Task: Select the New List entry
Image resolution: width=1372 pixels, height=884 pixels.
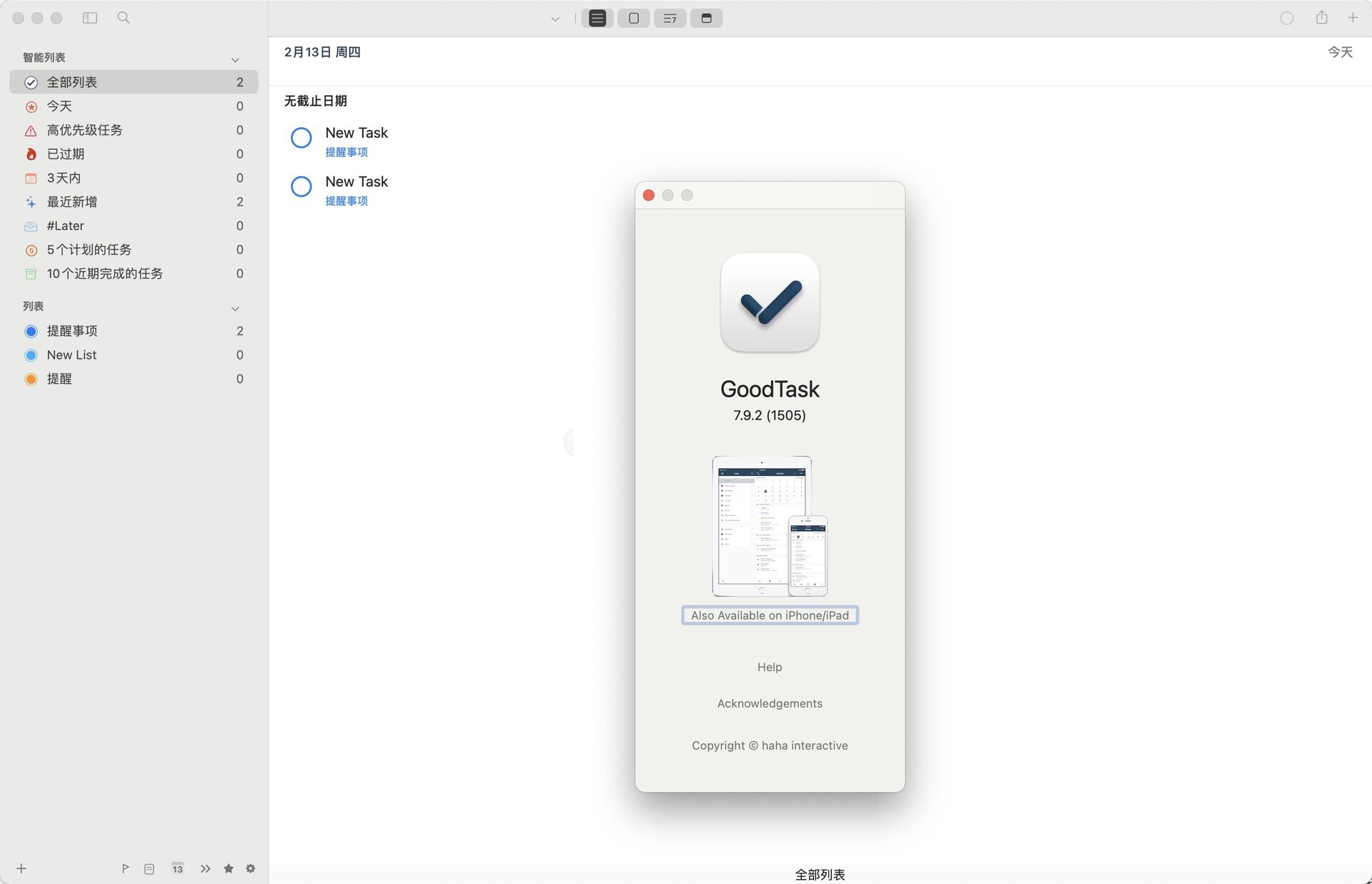Action: tap(134, 355)
